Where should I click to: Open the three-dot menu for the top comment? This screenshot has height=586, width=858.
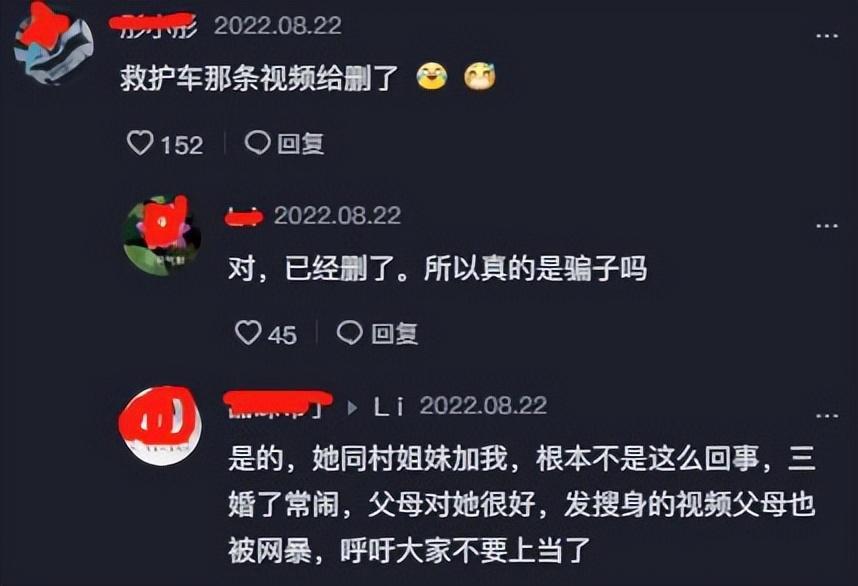pos(826,36)
